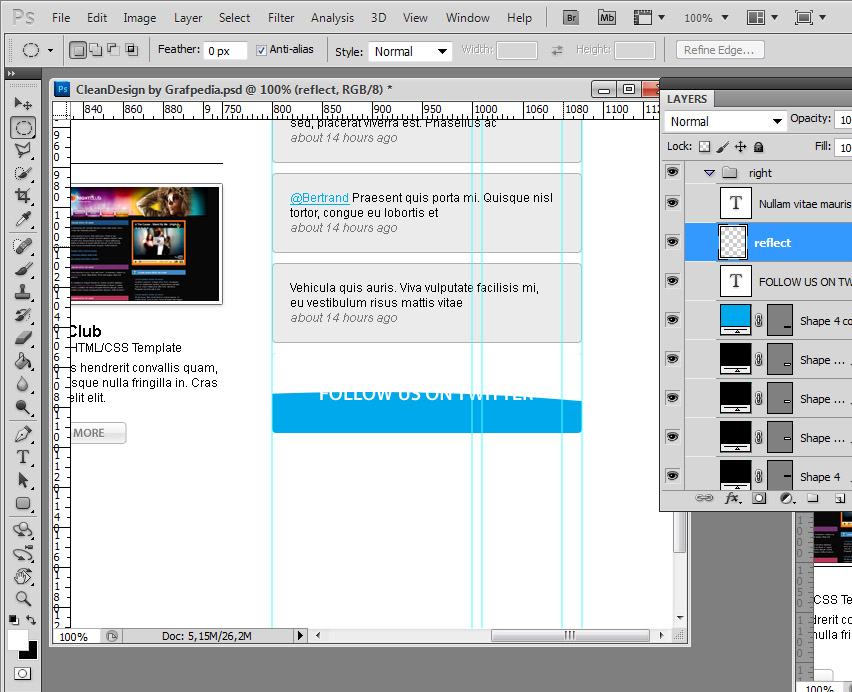
Task: Launch Mini Bridge from the Mb icon
Action: 607,18
